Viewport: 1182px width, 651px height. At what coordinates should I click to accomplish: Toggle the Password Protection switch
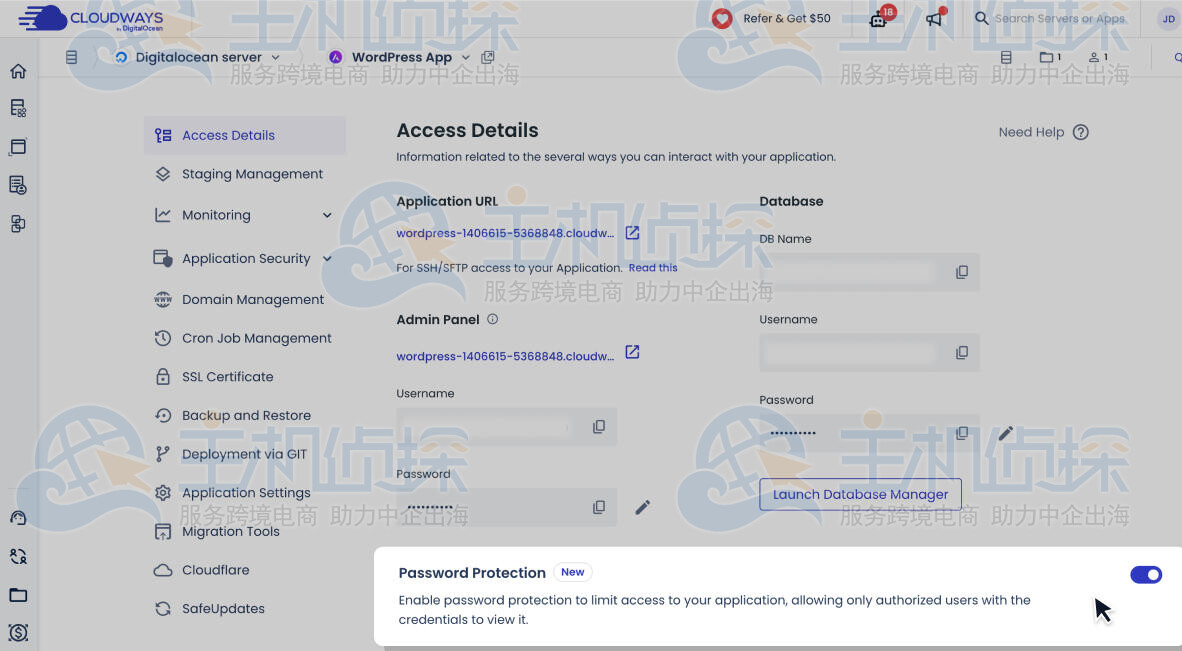(x=1146, y=575)
